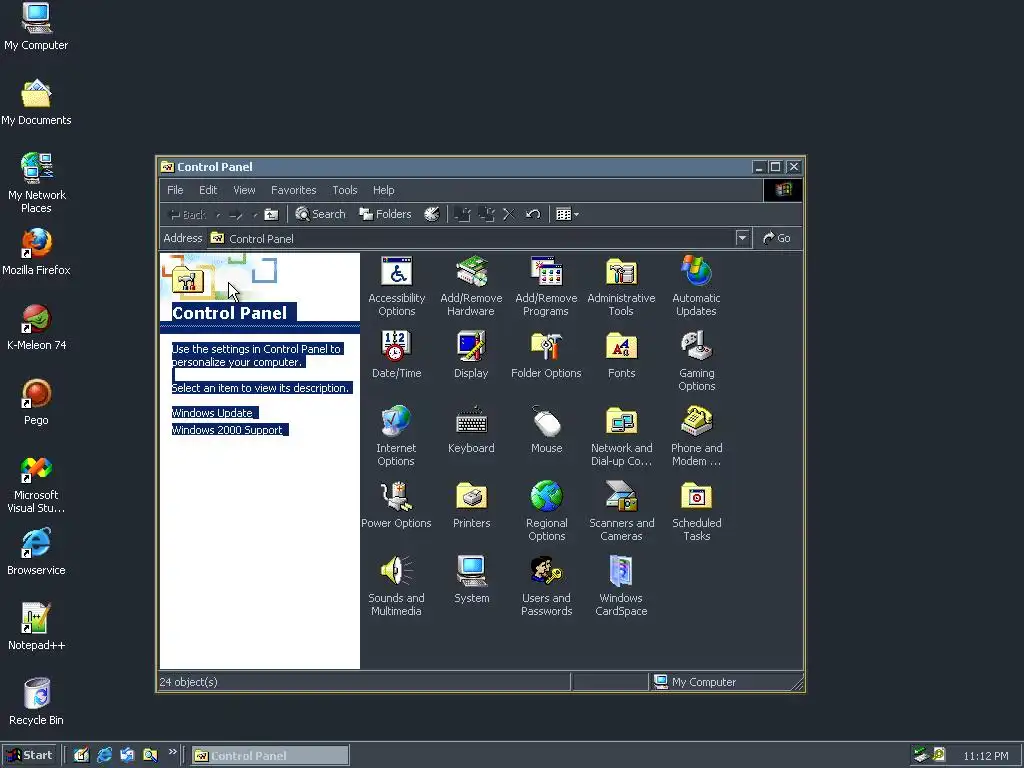Open Accessibility Options applet
This screenshot has height=768, width=1024.
pyautogui.click(x=396, y=286)
